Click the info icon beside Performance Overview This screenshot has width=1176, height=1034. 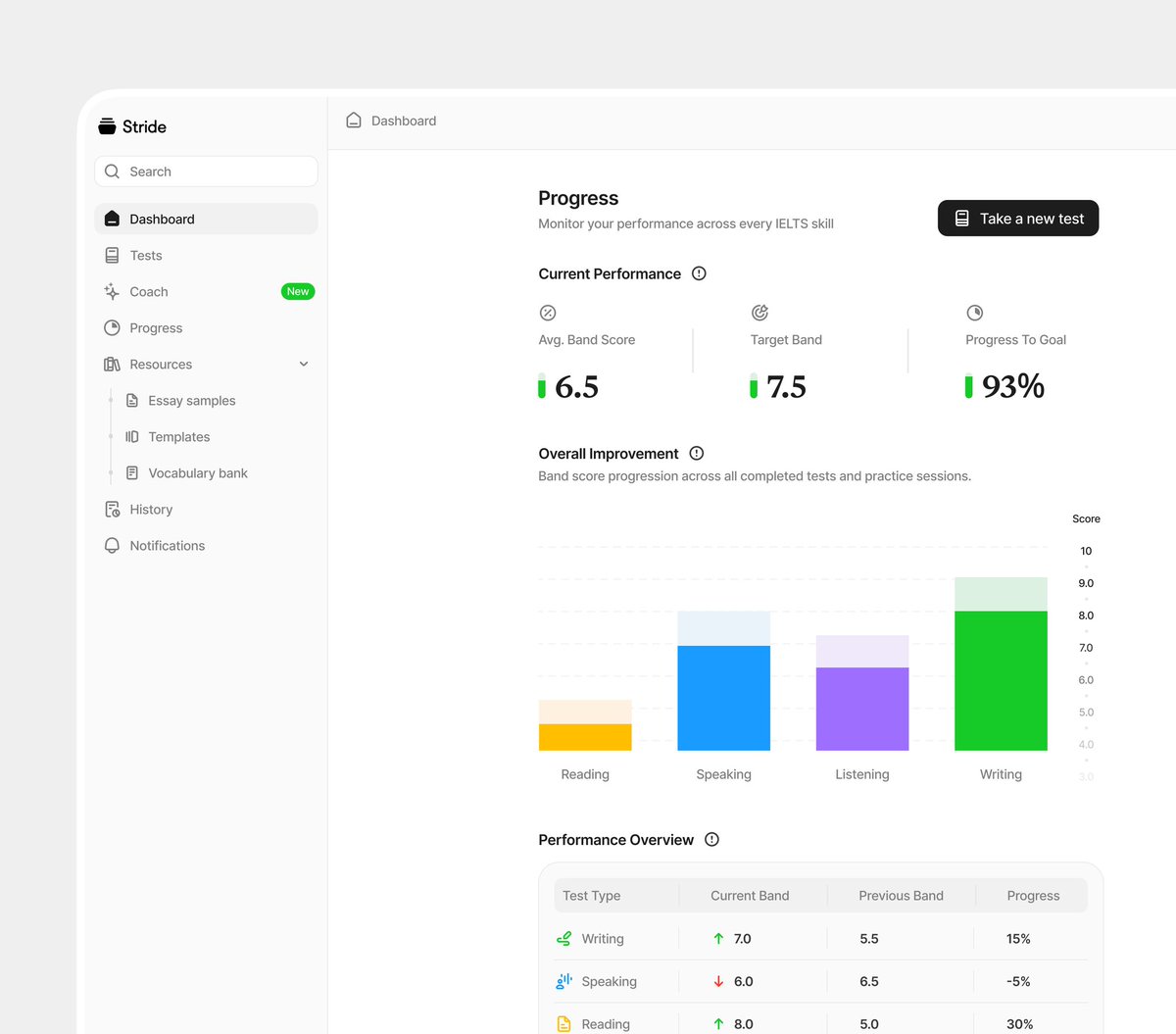tap(712, 839)
